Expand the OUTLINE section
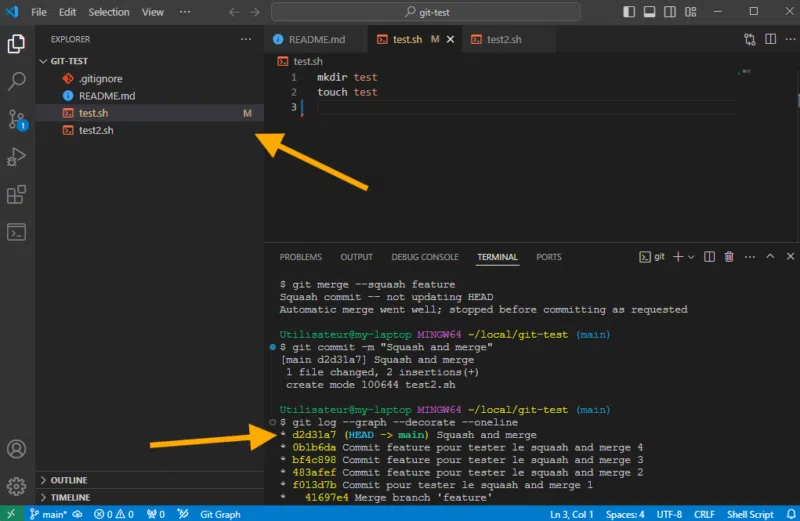The width and height of the screenshot is (800, 521). click(x=68, y=480)
